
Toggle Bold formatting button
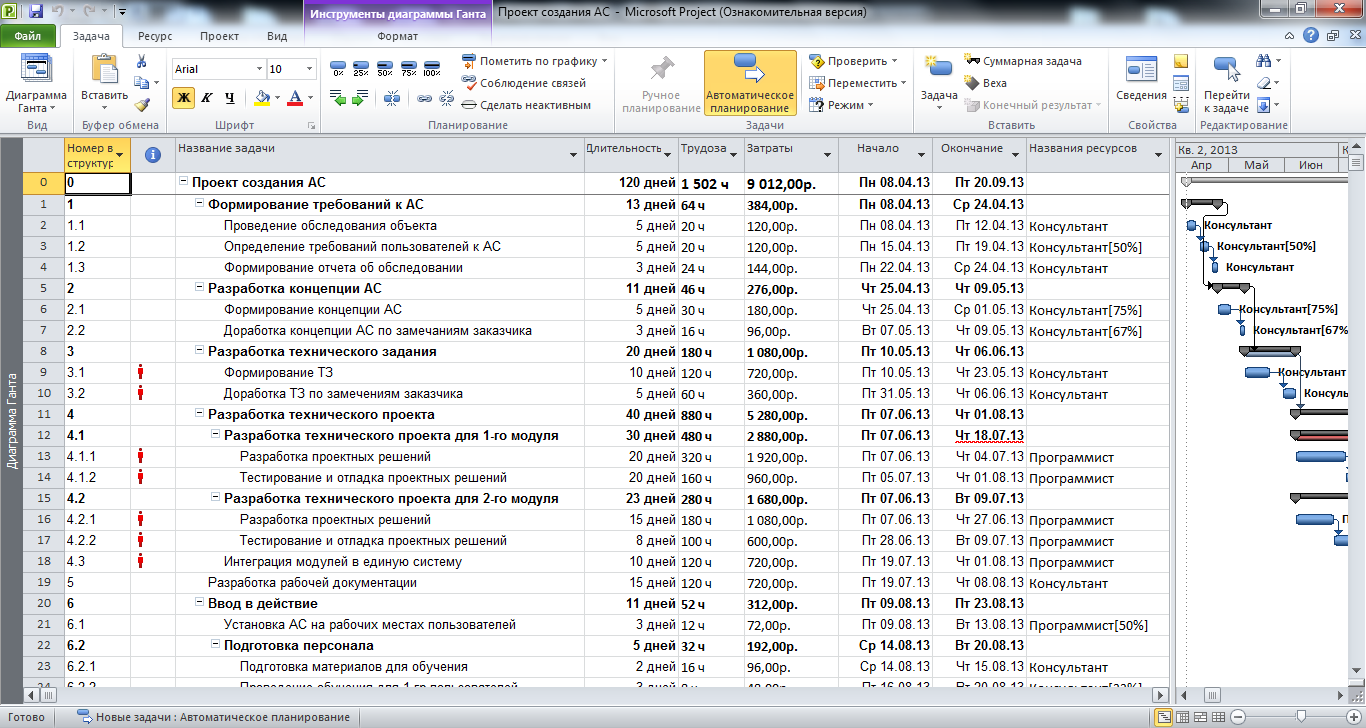183,98
